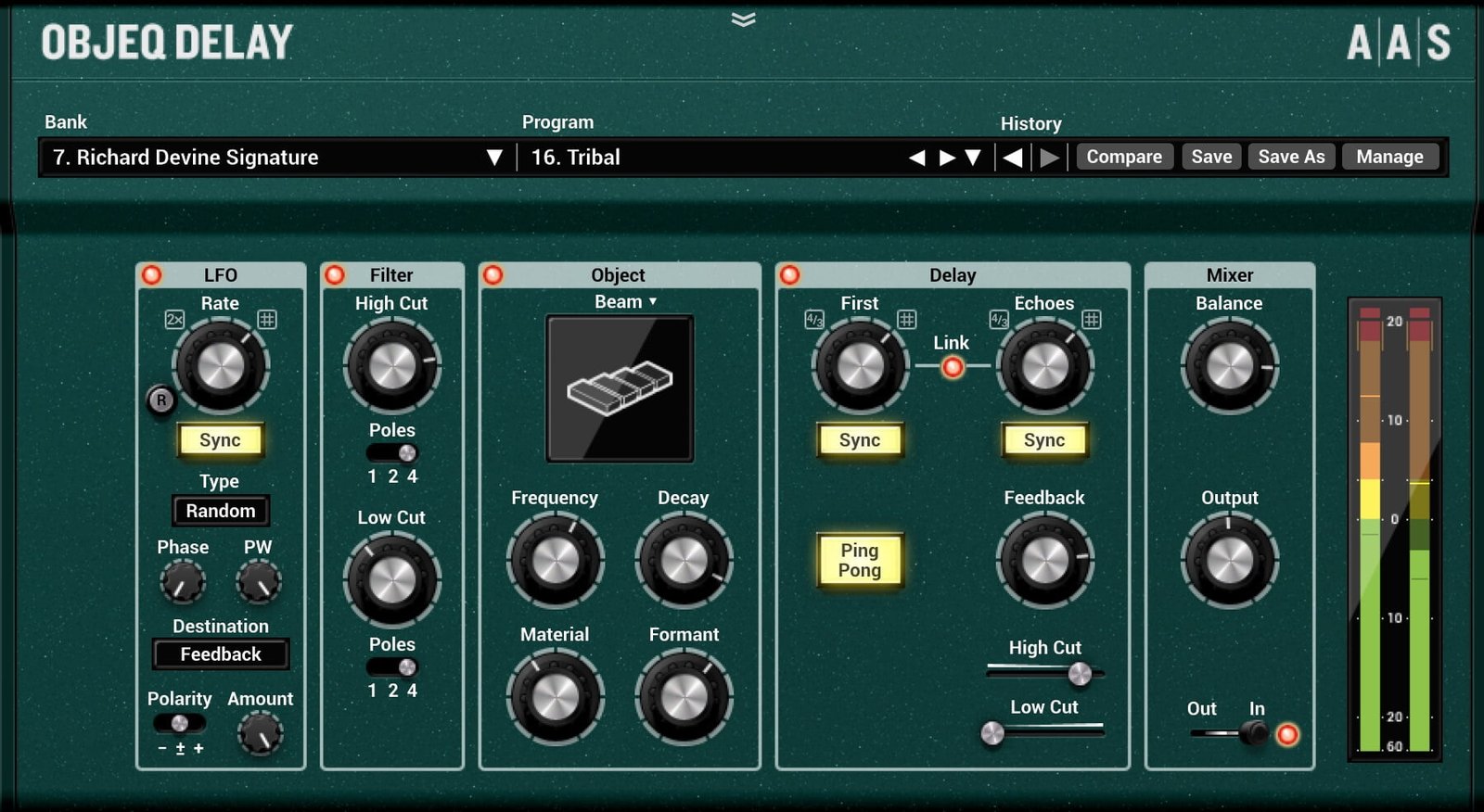Viewport: 1484px width, 812px height.
Task: Toggle the Delay Link LED
Action: 953,367
